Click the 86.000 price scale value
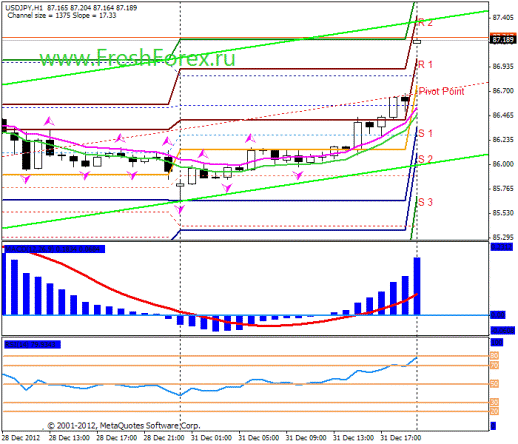Image resolution: width=518 pixels, height=444 pixels. pos(503,164)
